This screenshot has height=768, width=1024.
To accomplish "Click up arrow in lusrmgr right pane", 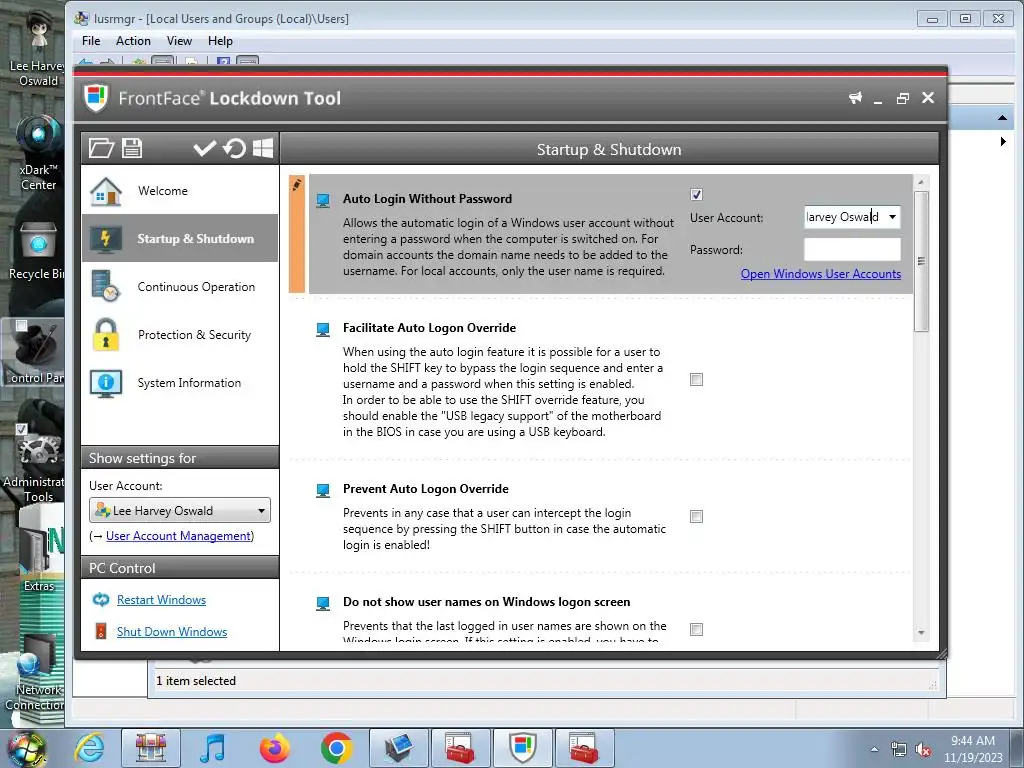I will click(1002, 118).
